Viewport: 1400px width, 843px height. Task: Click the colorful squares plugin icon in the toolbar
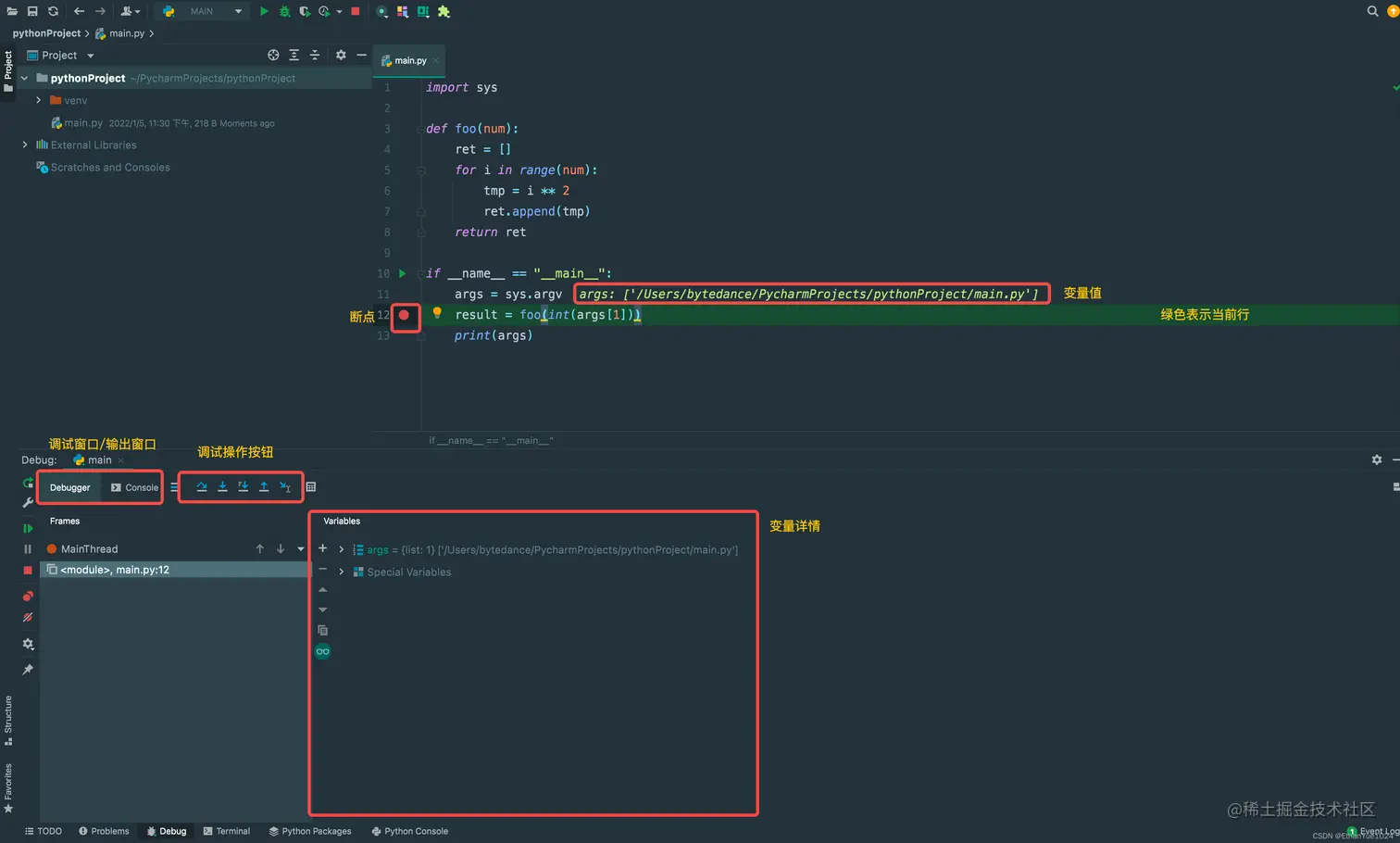tap(403, 11)
